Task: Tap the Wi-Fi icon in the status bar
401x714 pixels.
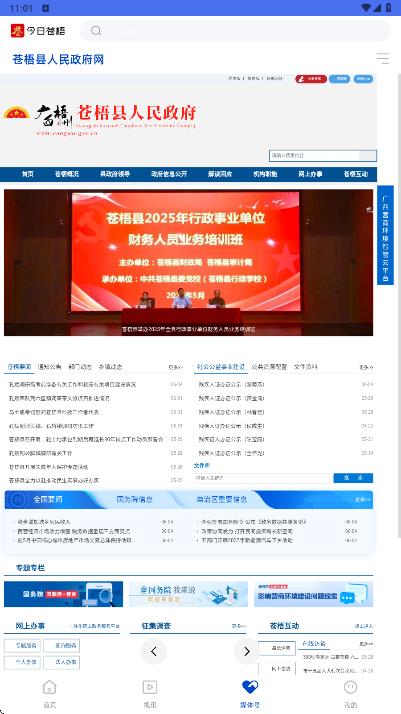Action: pos(366,8)
